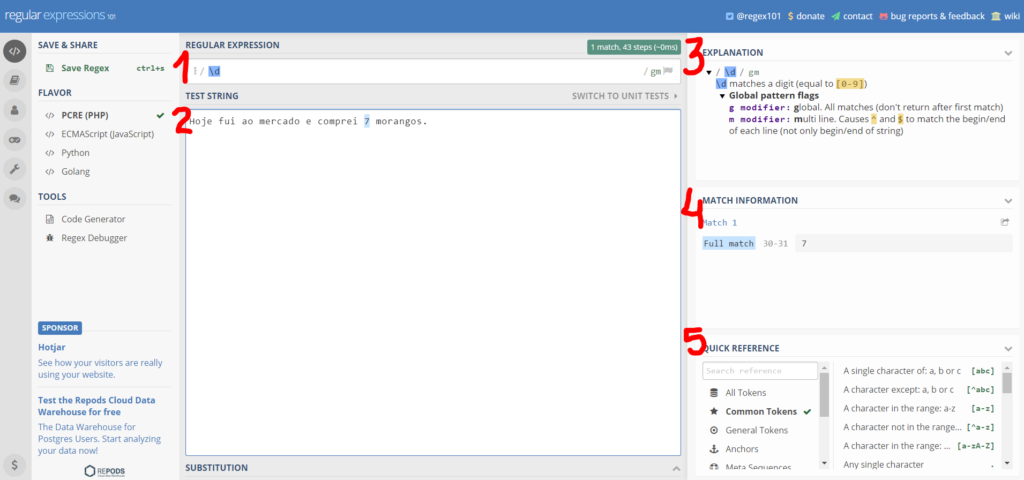Open the account user icon in sidebar
The width and height of the screenshot is (1024, 480).
[14, 110]
